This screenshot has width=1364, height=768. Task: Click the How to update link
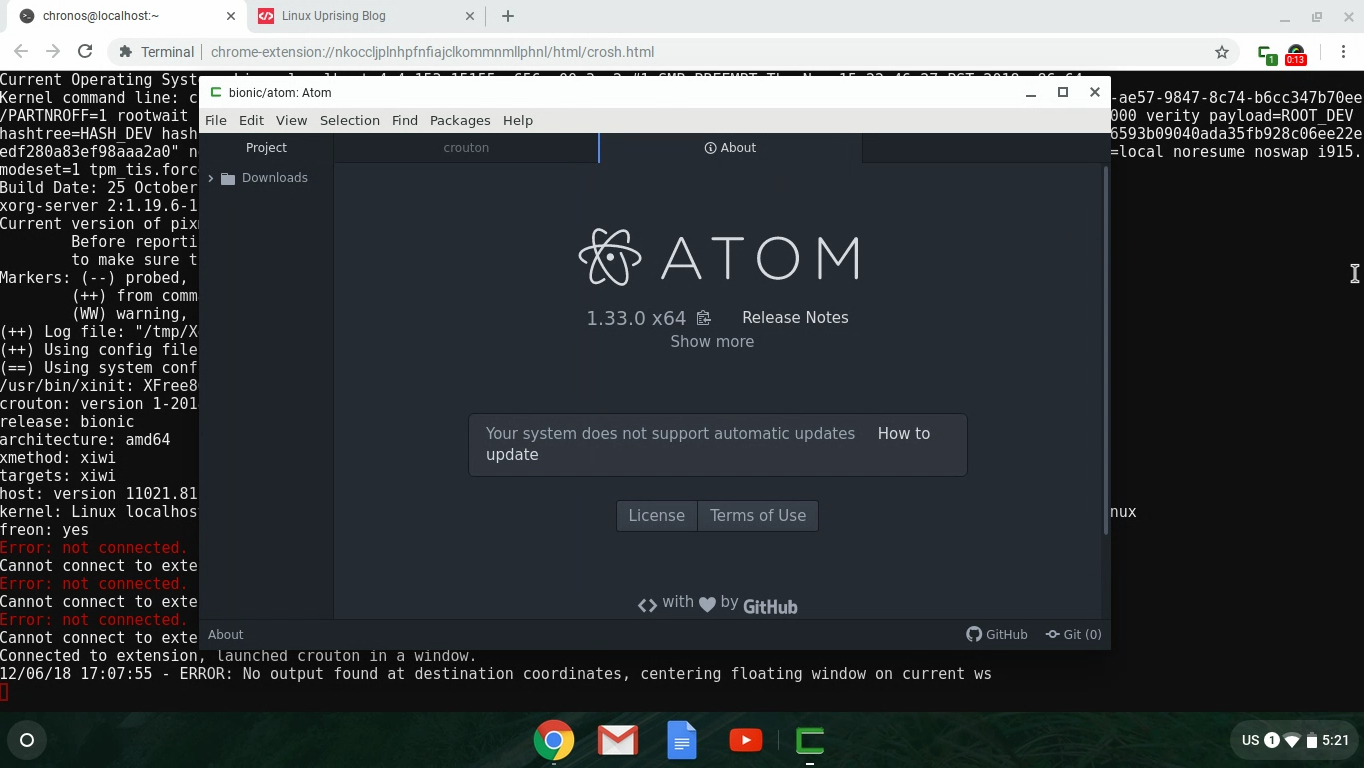click(x=903, y=433)
